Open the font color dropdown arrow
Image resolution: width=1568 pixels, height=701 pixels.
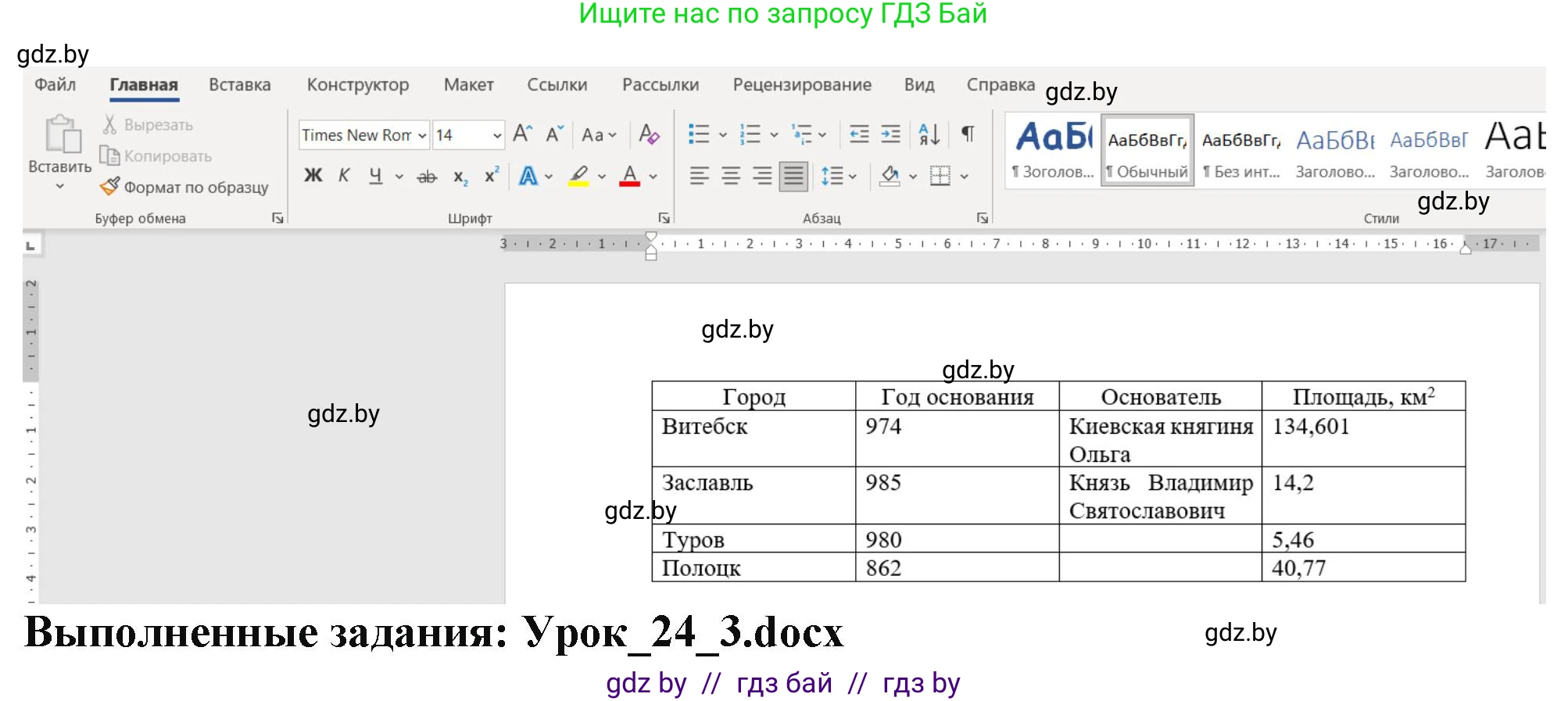[653, 177]
